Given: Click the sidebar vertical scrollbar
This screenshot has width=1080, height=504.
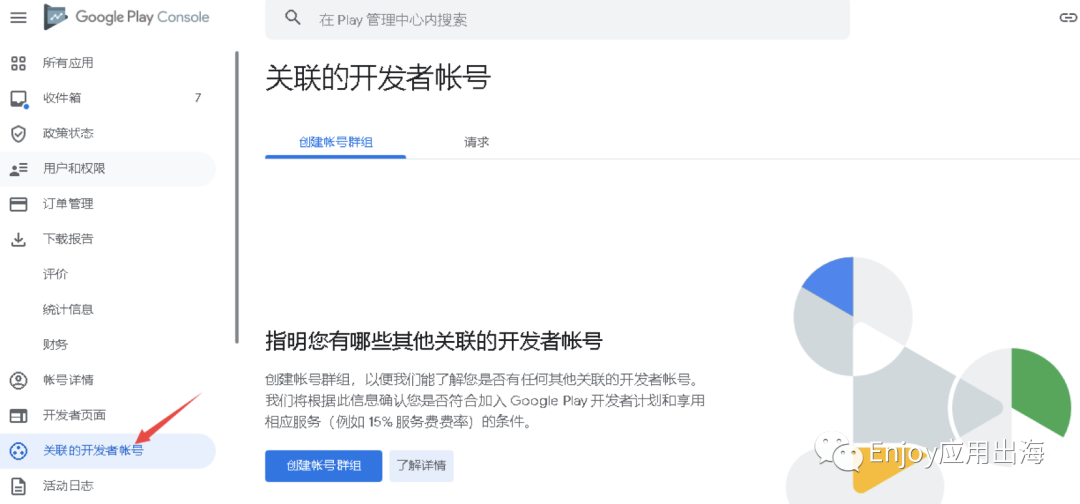Looking at the screenshot, I should point(237,197).
